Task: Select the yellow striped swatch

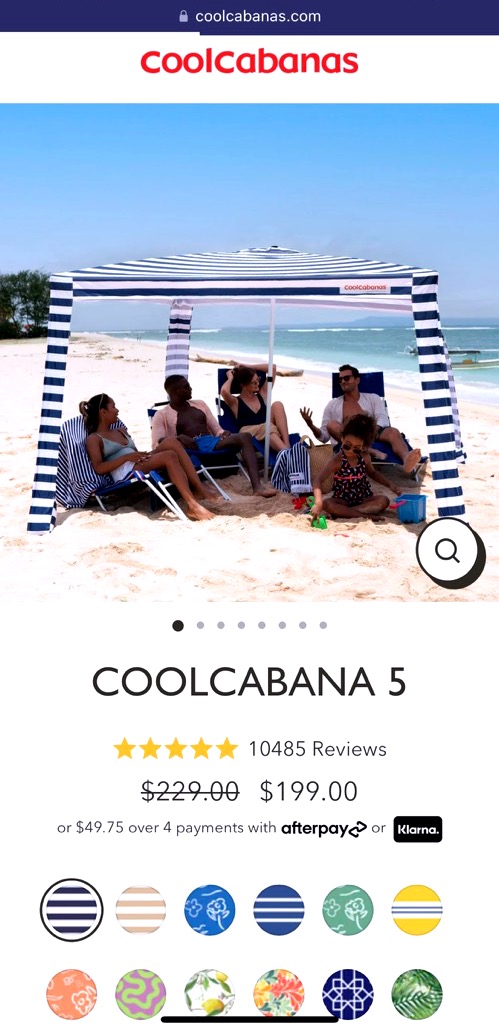Action: click(417, 910)
